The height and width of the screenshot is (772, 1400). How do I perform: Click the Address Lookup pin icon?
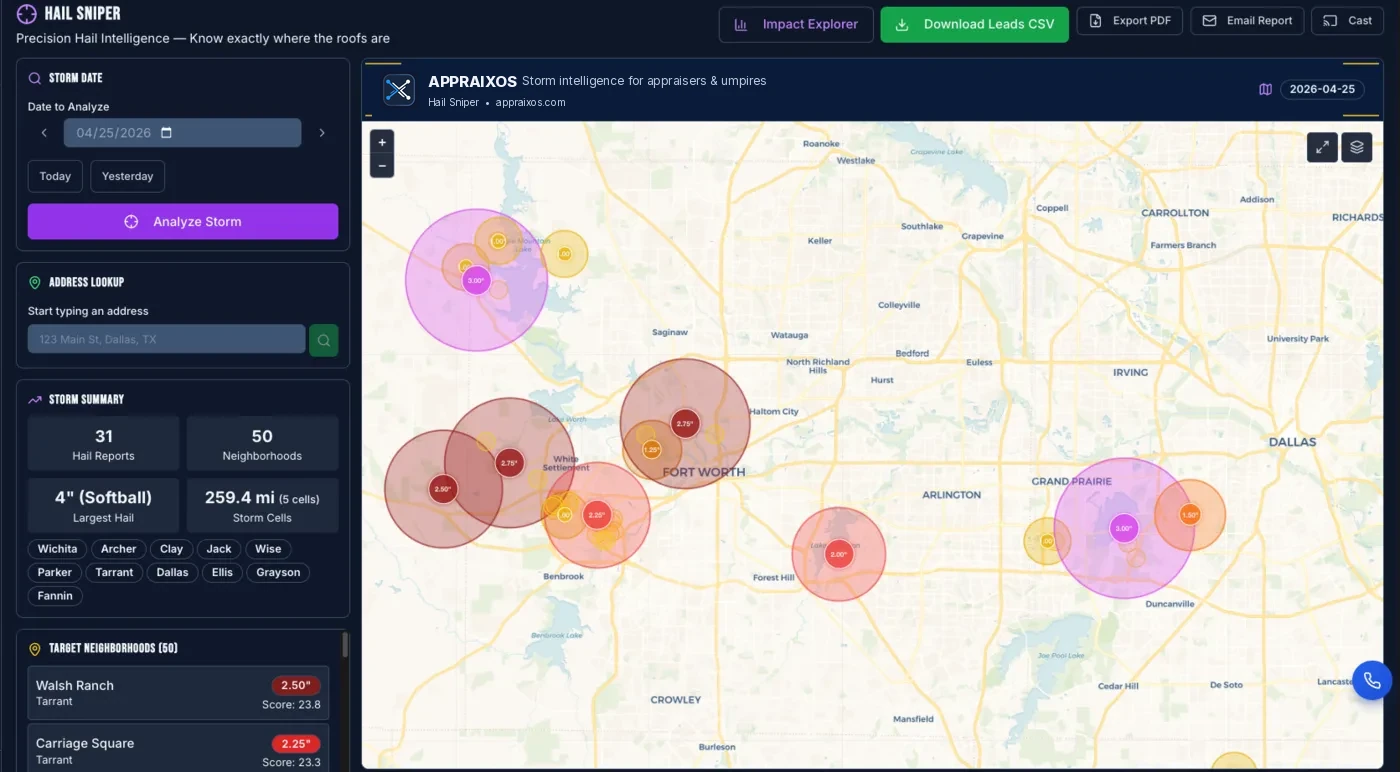pos(35,283)
